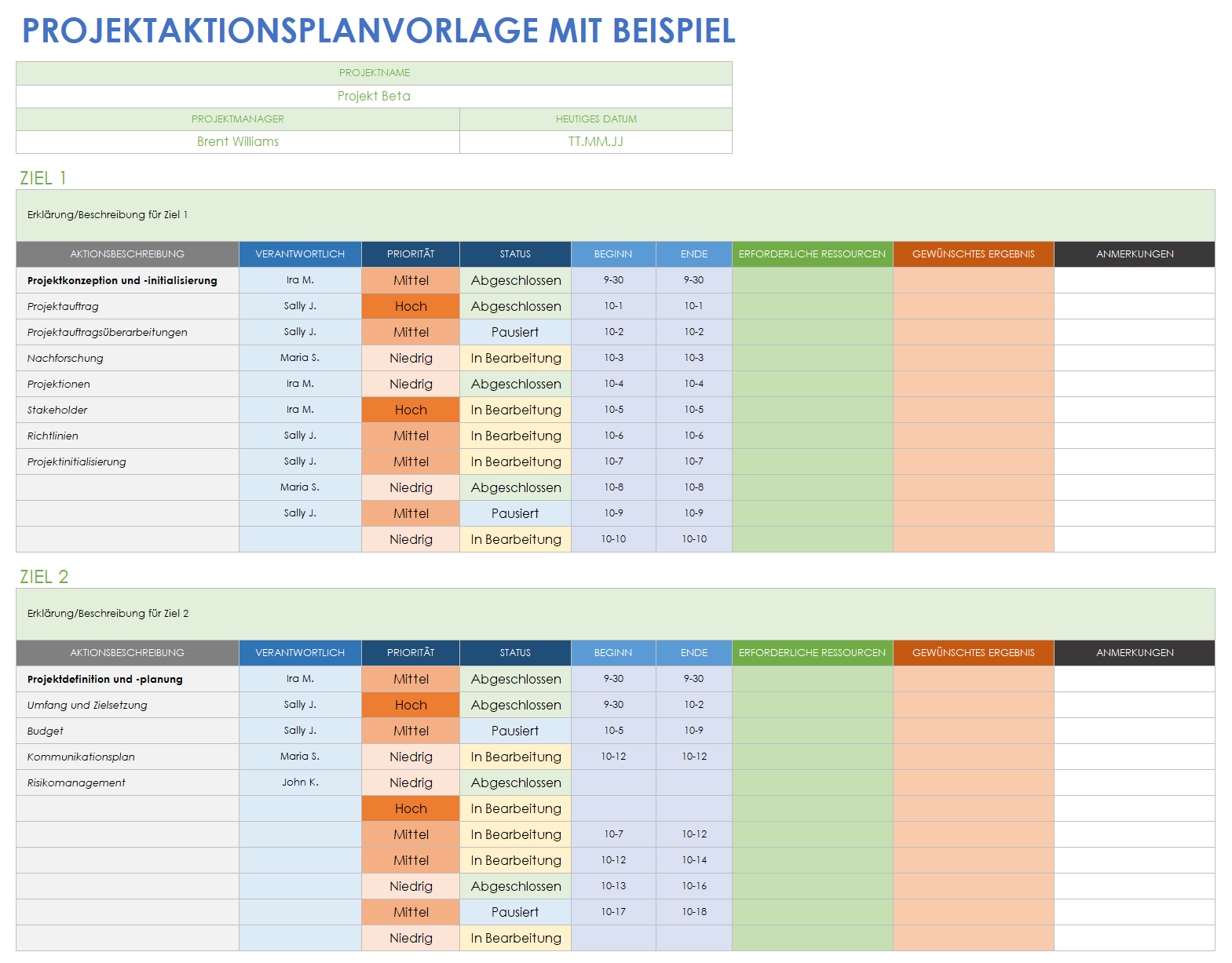1232x963 pixels.
Task: Select the 'Projektauftragsüberarbeitungen' cell
Action: pyautogui.click(x=127, y=332)
